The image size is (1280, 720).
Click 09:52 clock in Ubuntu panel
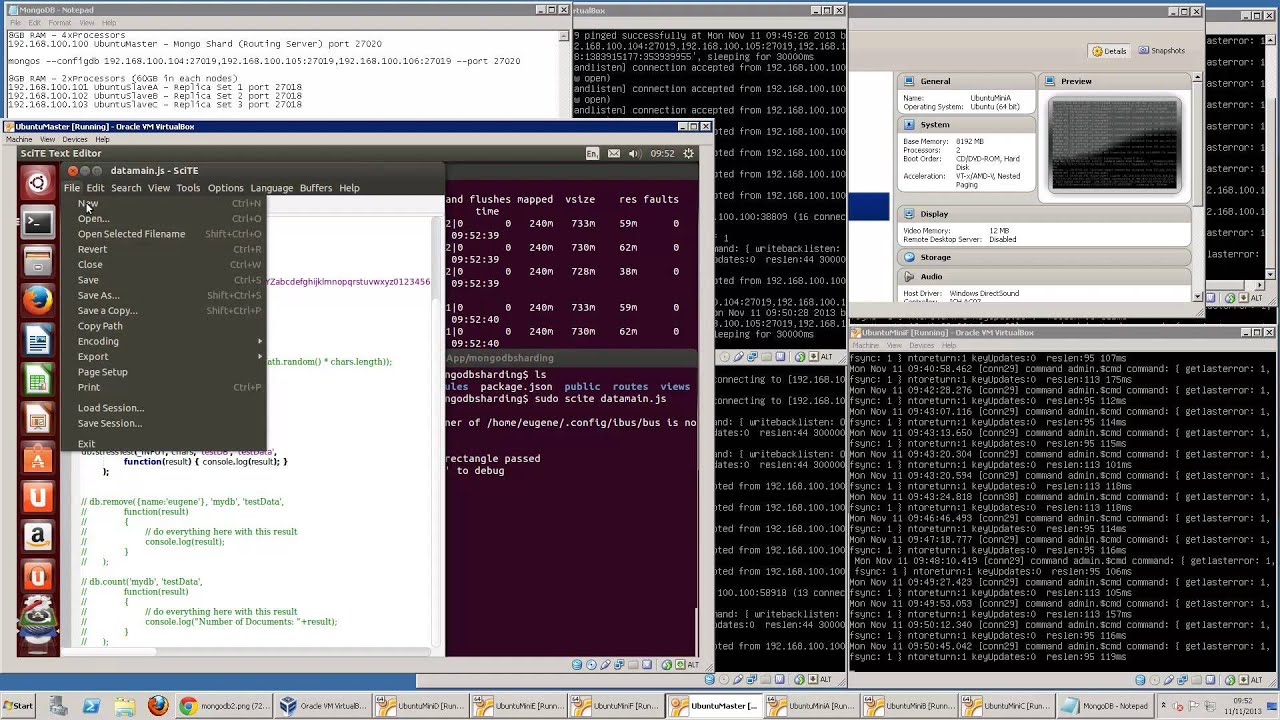(x=662, y=154)
